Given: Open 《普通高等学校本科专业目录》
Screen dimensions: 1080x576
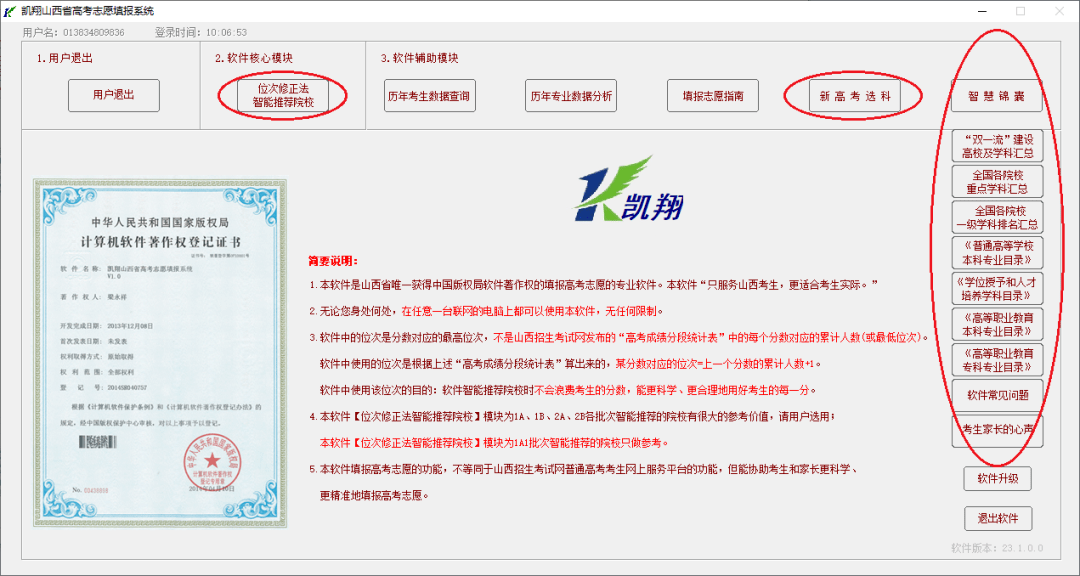Looking at the screenshot, I should pos(997,253).
